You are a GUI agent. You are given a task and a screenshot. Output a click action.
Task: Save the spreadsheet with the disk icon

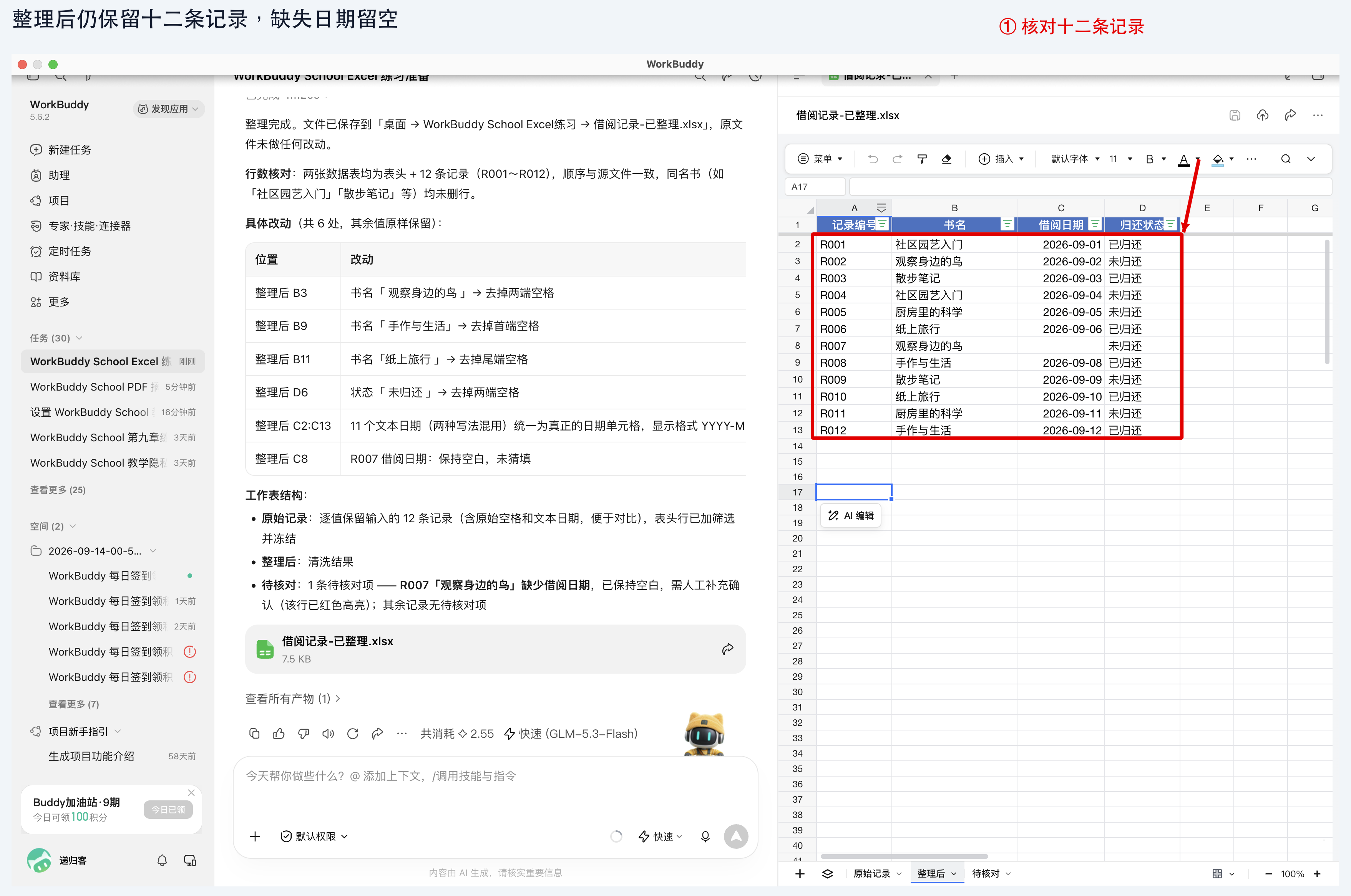coord(1235,116)
